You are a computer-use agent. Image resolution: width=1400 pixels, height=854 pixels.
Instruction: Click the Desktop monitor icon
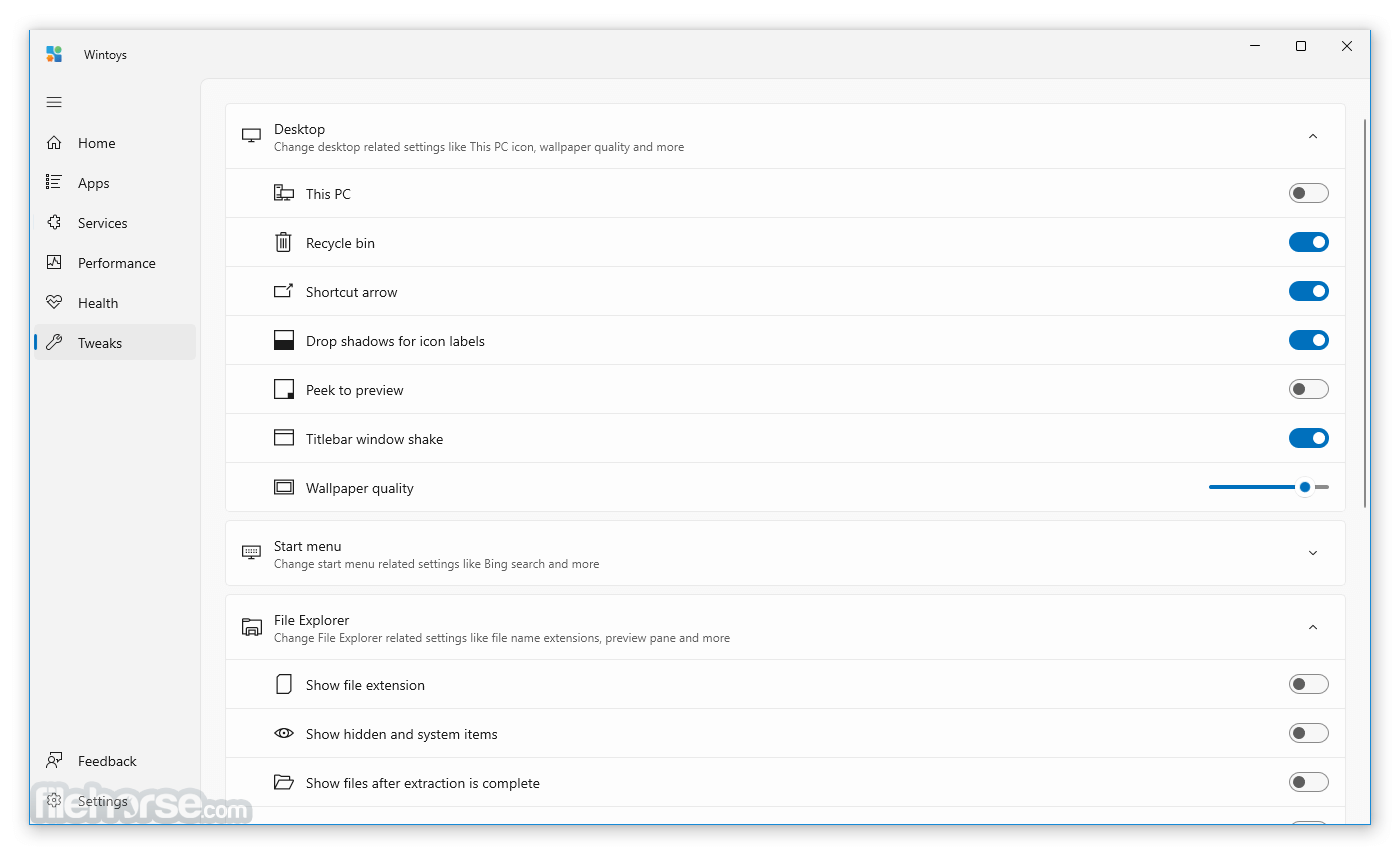click(251, 136)
